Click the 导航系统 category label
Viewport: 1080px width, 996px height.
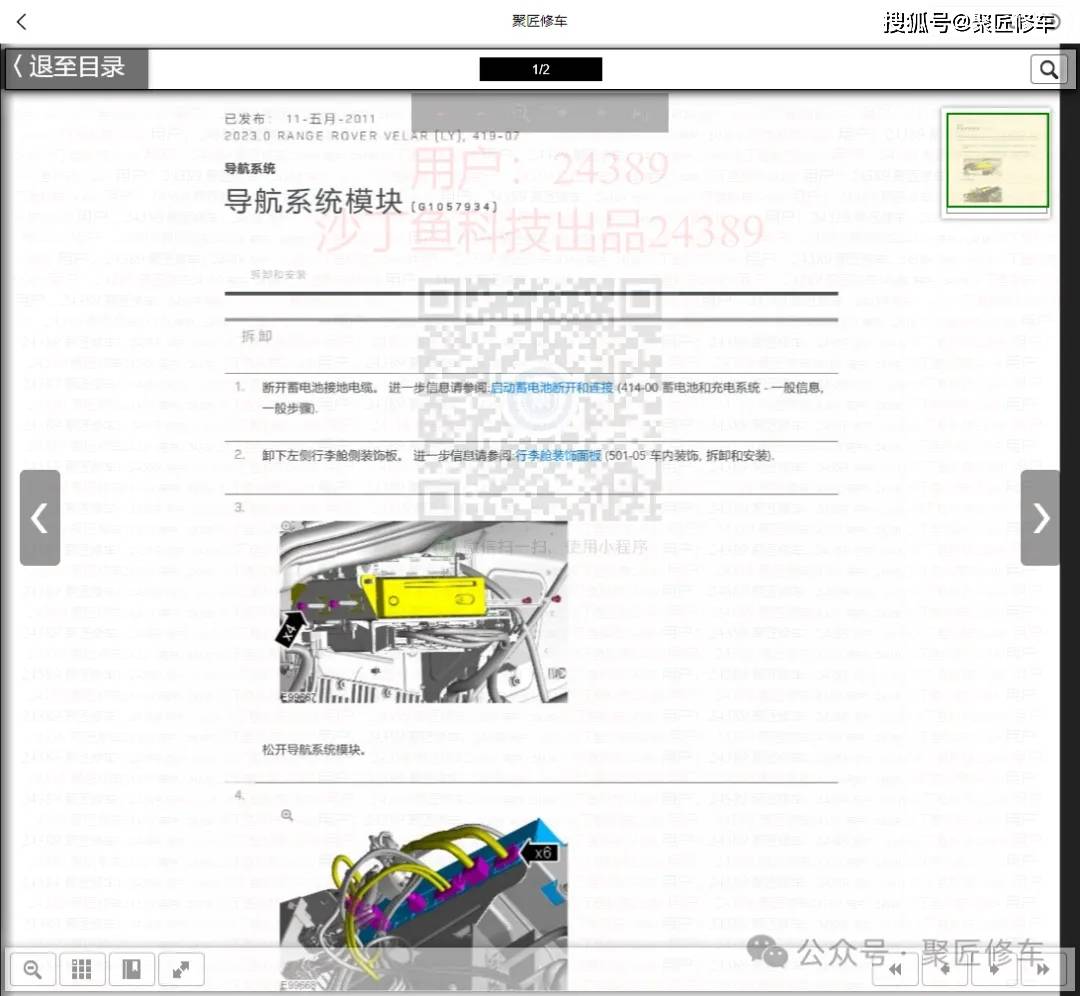249,168
